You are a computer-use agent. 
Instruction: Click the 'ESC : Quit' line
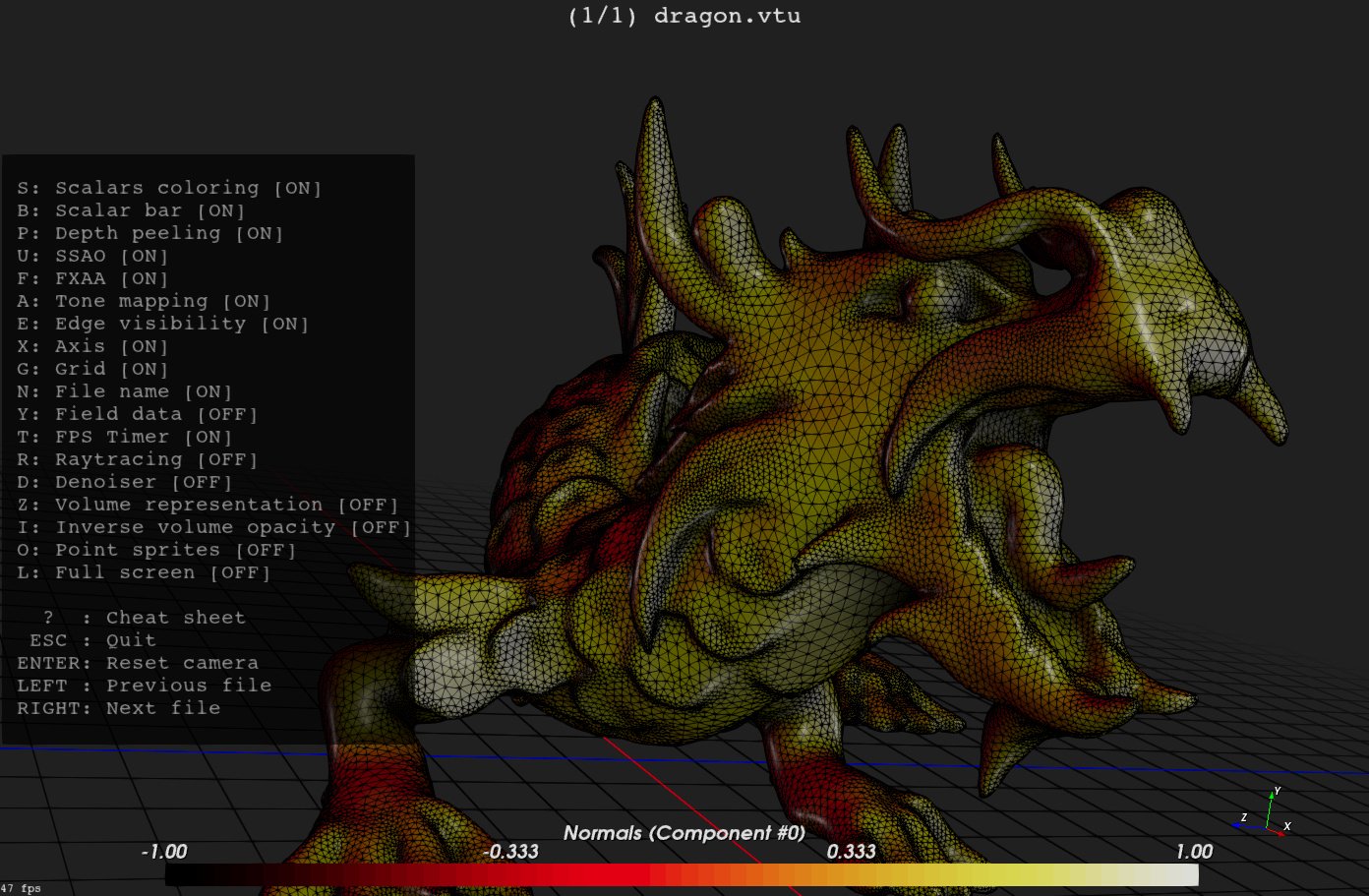92,640
